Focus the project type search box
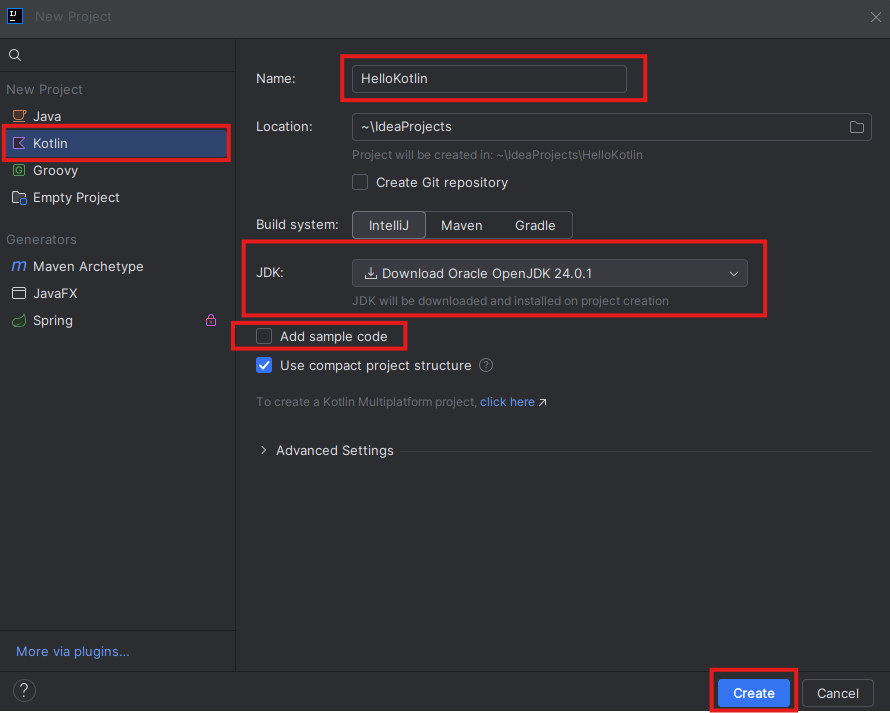This screenshot has width=890, height=713. [x=117, y=55]
